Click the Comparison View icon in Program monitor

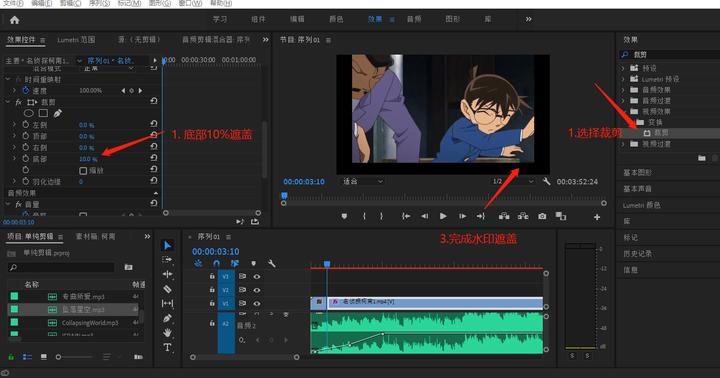561,216
